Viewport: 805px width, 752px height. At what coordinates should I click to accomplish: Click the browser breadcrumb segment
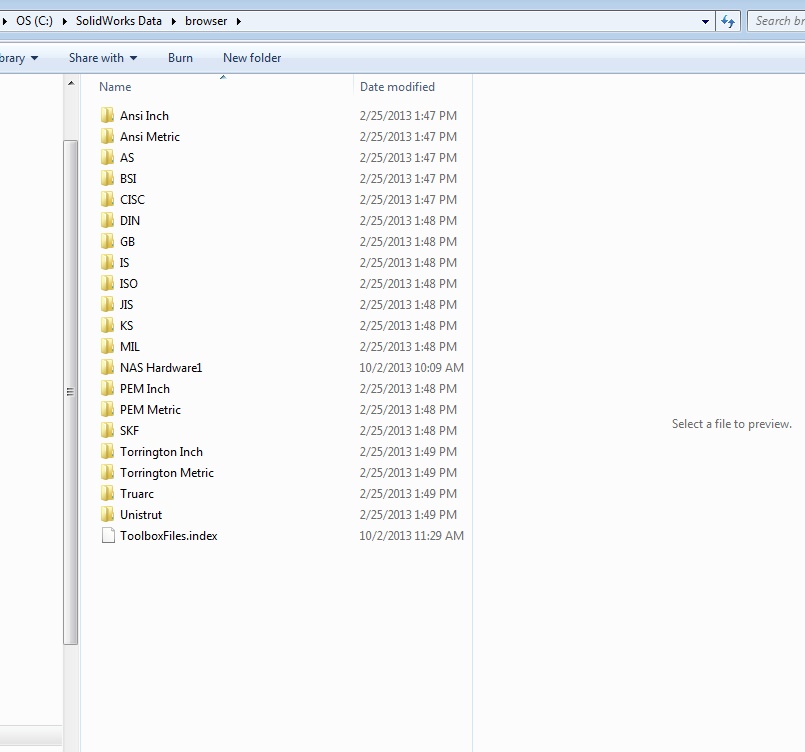pos(206,21)
